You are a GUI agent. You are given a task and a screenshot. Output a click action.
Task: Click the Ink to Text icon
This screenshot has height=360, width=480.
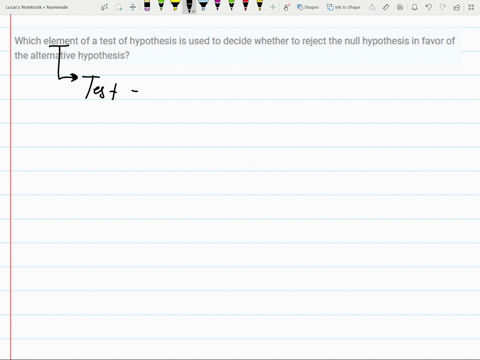tap(372, 7)
